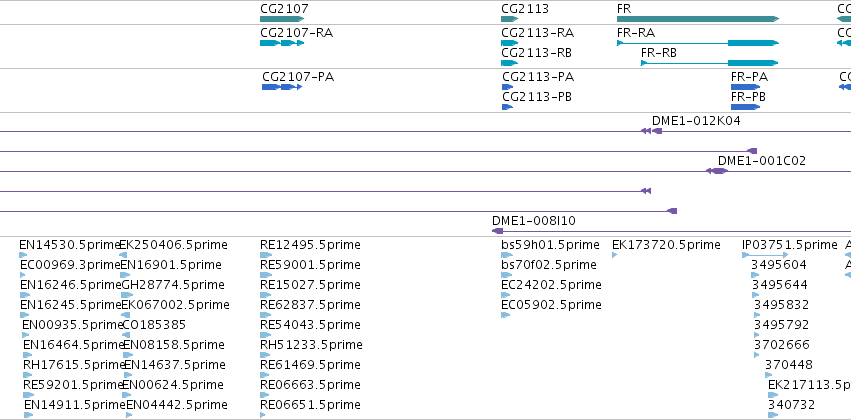
Task: Select the long teal FR gene bar
Action: point(698,19)
